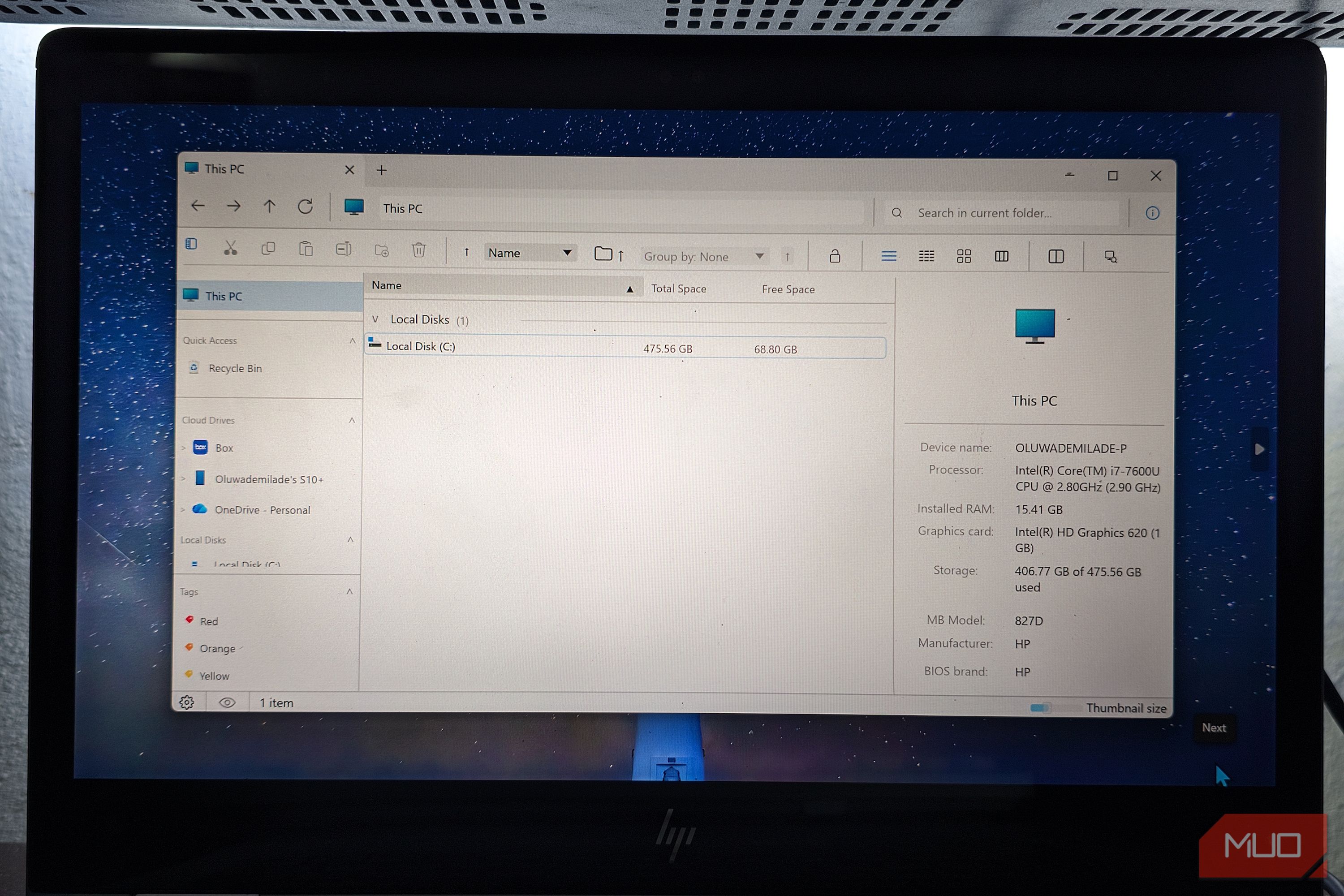
Task: Click the Cut scissors icon
Action: pyautogui.click(x=230, y=248)
